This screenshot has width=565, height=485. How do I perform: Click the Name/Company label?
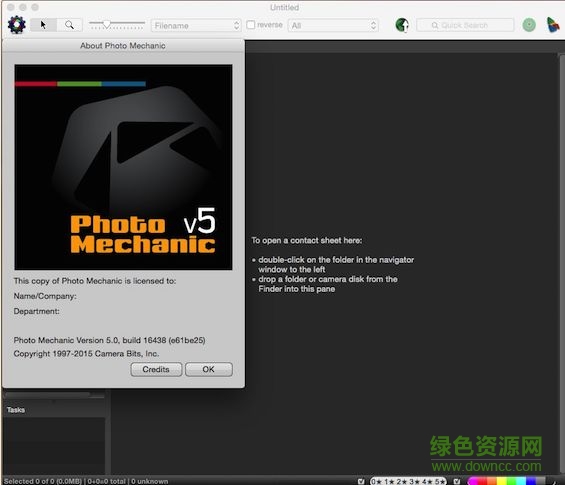point(45,296)
